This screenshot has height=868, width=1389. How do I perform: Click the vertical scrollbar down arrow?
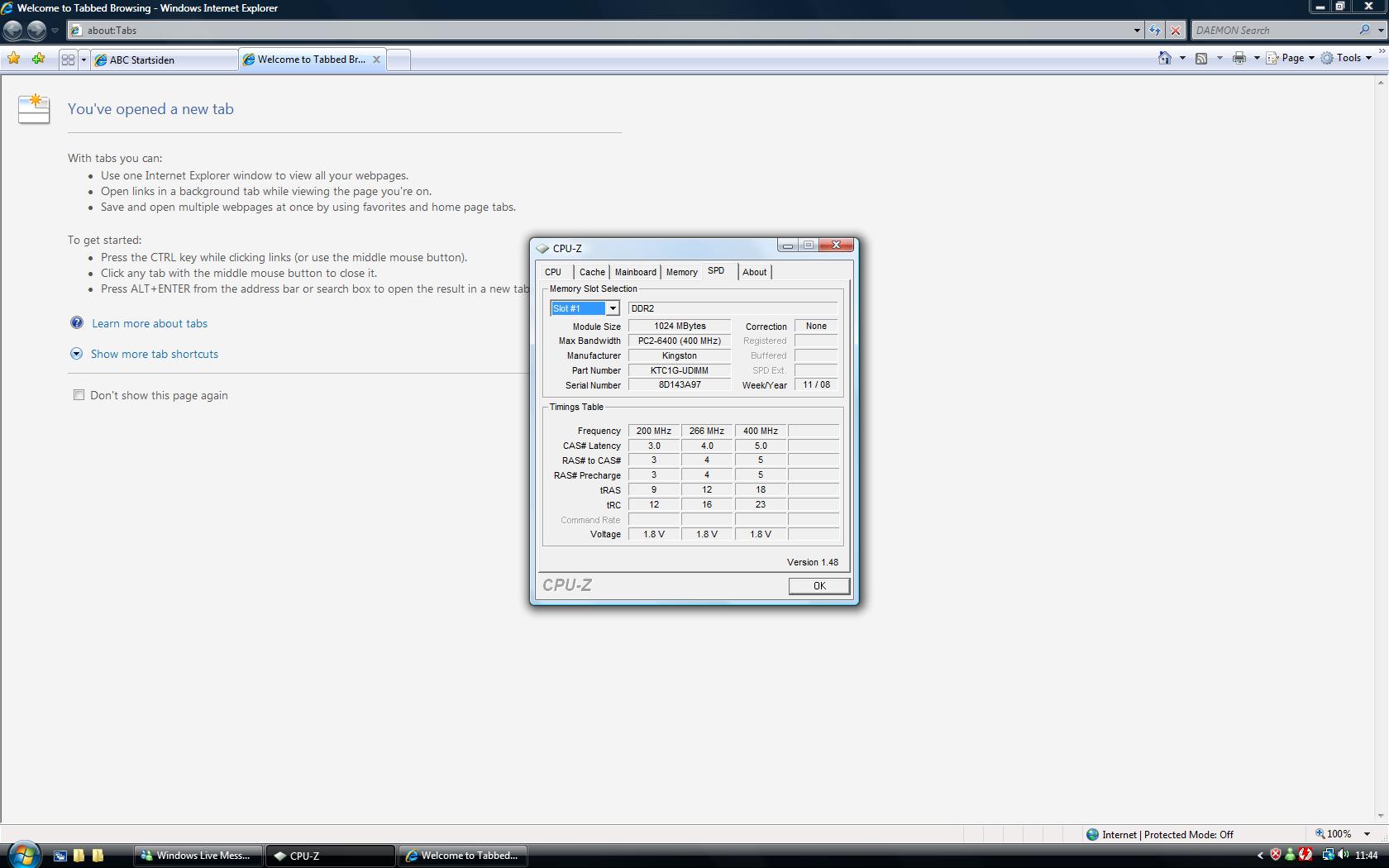pyautogui.click(x=1382, y=816)
